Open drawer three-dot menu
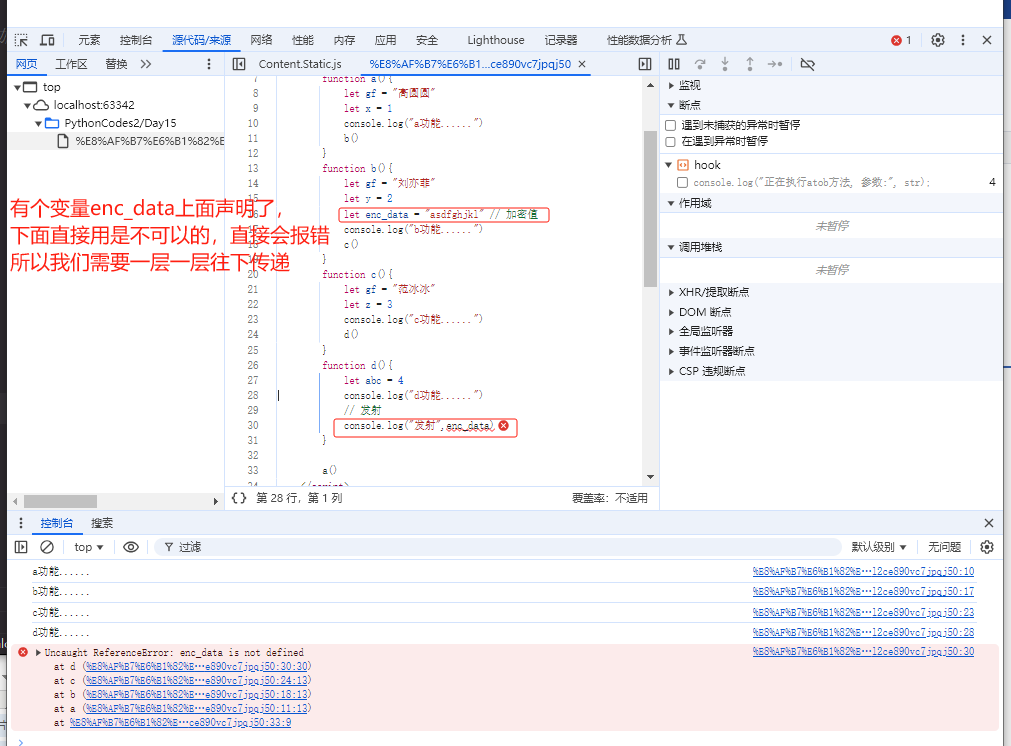The width and height of the screenshot is (1011, 746). click(21, 523)
